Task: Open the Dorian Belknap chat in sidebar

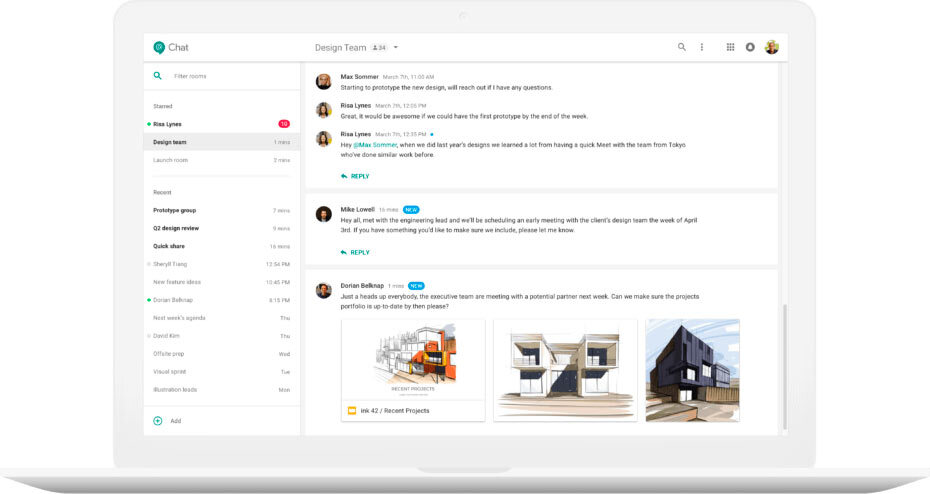Action: (x=222, y=300)
